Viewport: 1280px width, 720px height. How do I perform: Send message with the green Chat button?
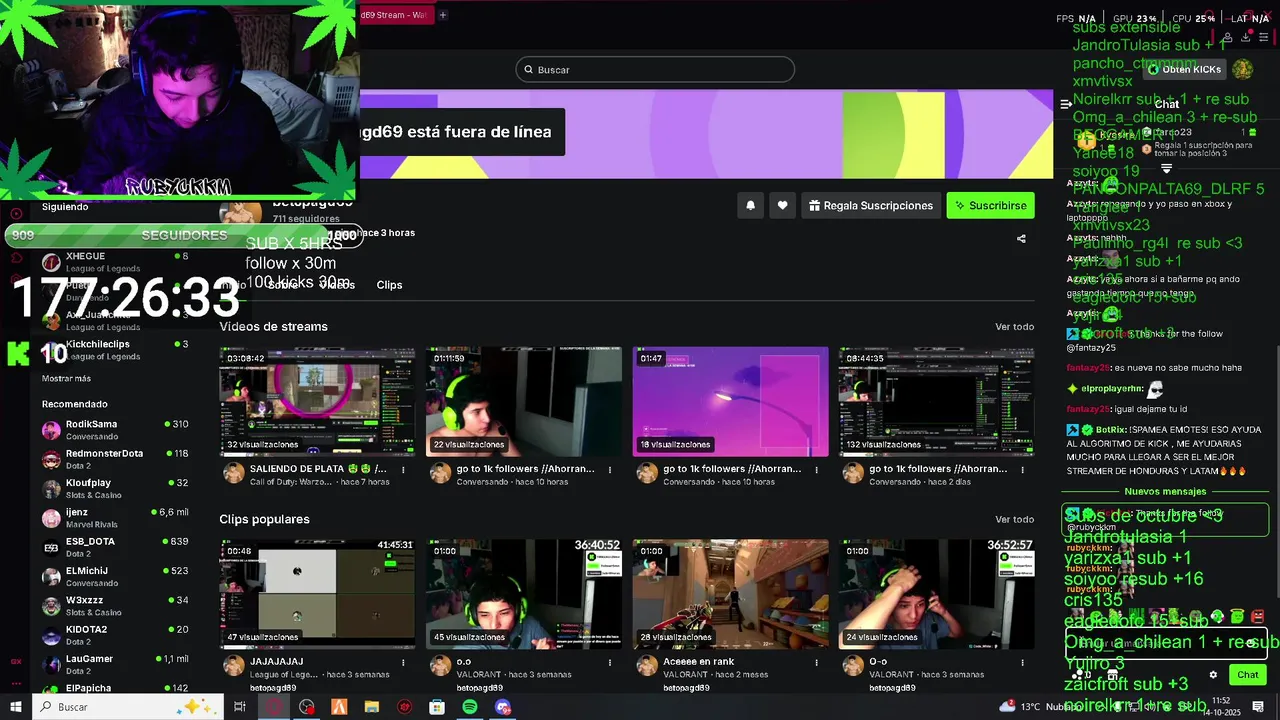[x=1247, y=675]
